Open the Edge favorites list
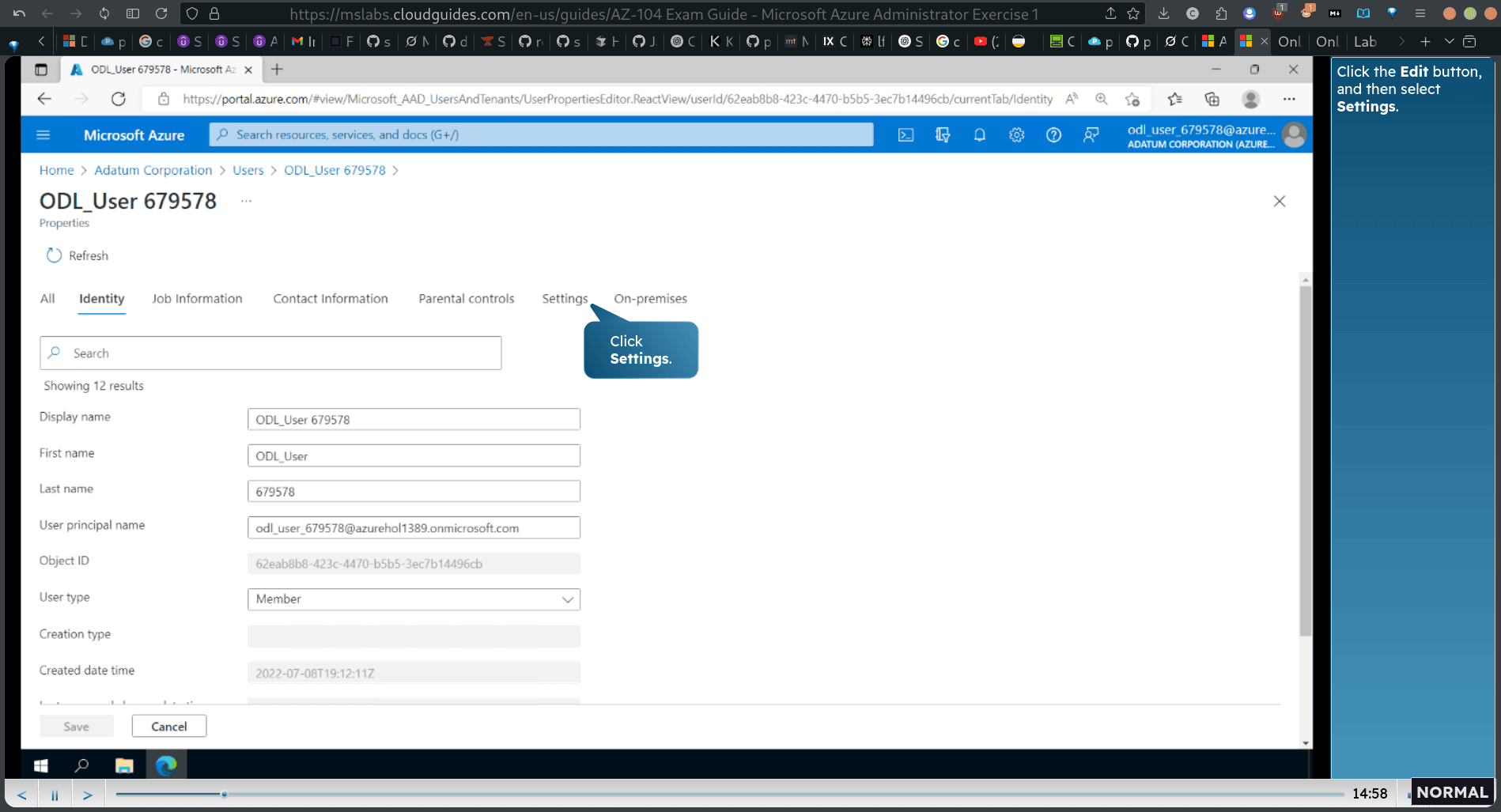The image size is (1501, 812). click(1174, 99)
